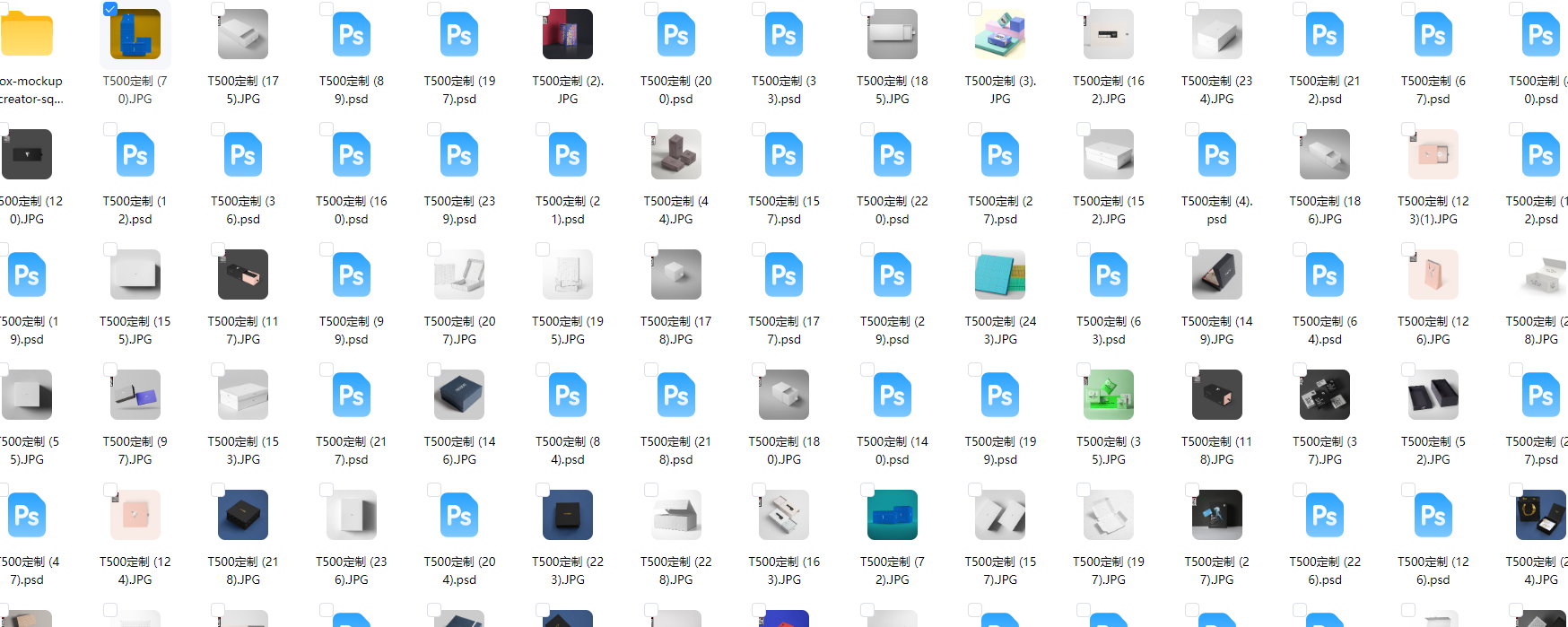Check the selection box on T500定制 (21).psd
The width and height of the screenshot is (1568, 627).
point(543,129)
